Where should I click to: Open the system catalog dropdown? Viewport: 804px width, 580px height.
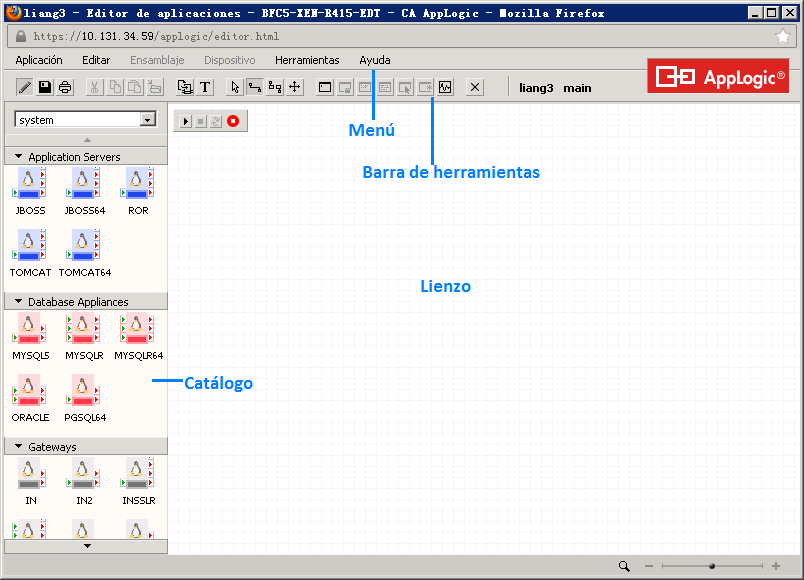pyautogui.click(x=148, y=119)
